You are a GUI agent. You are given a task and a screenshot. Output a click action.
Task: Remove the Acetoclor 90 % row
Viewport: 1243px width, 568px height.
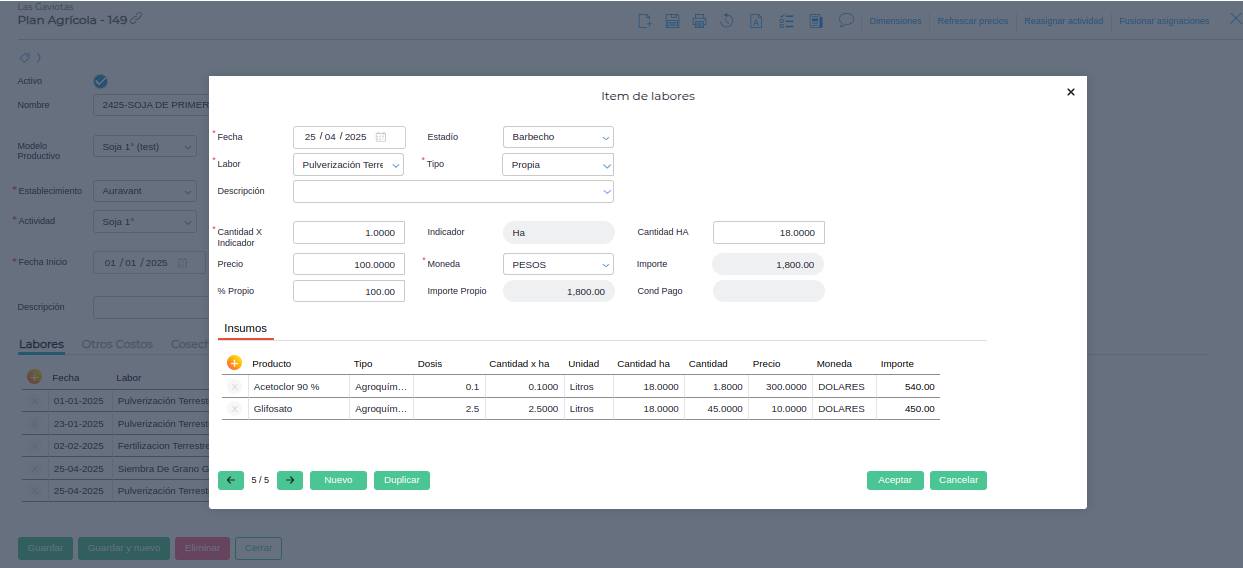[235, 387]
